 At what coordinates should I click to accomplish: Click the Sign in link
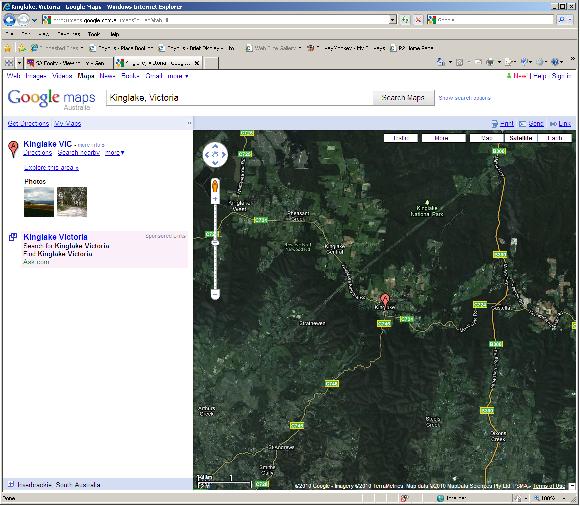[x=561, y=76]
